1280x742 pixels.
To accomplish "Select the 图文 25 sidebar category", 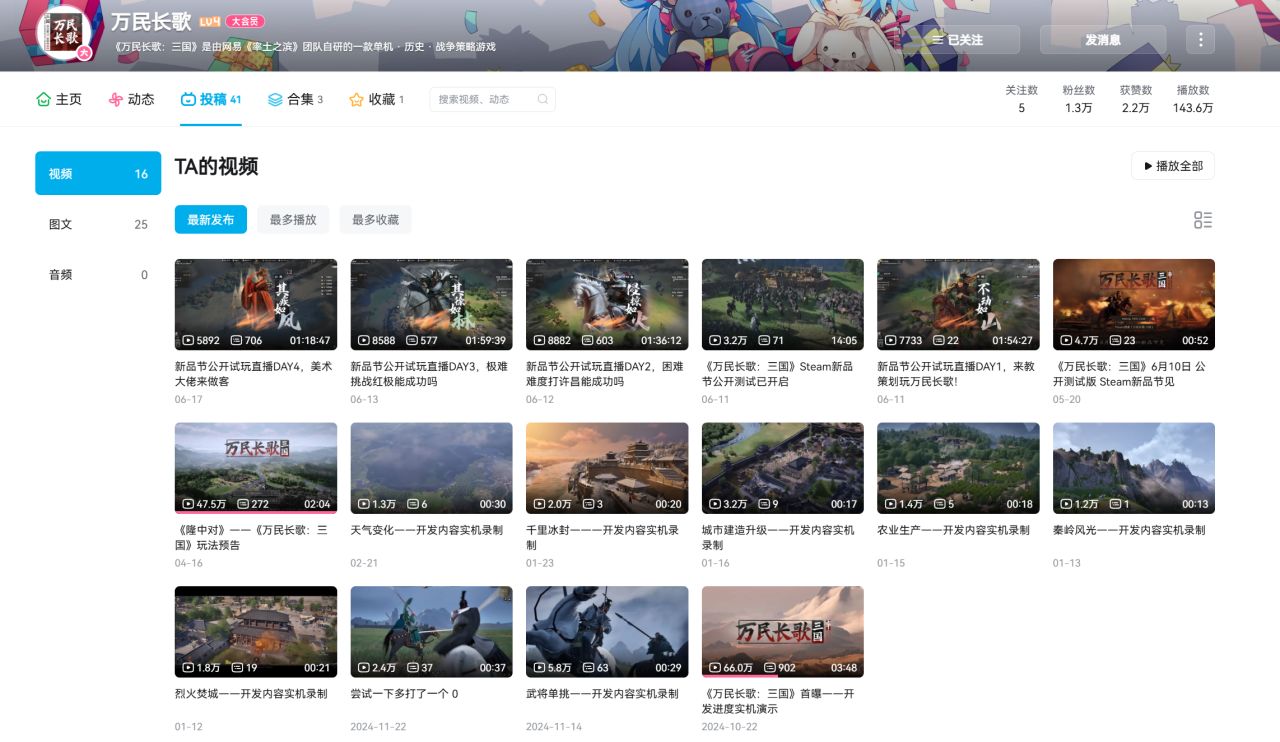I will click(98, 224).
